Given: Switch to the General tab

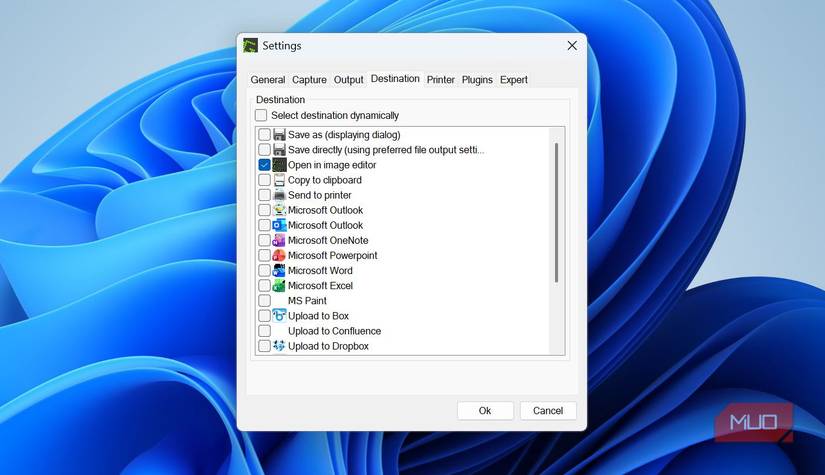Looking at the screenshot, I should pos(267,79).
